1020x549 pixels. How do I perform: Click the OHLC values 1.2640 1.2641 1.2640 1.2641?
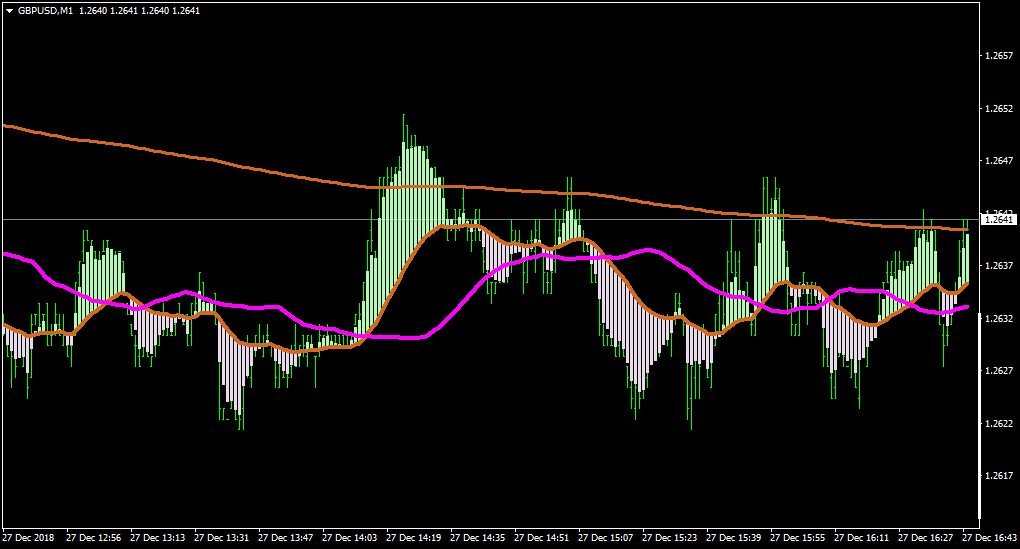pyautogui.click(x=139, y=11)
